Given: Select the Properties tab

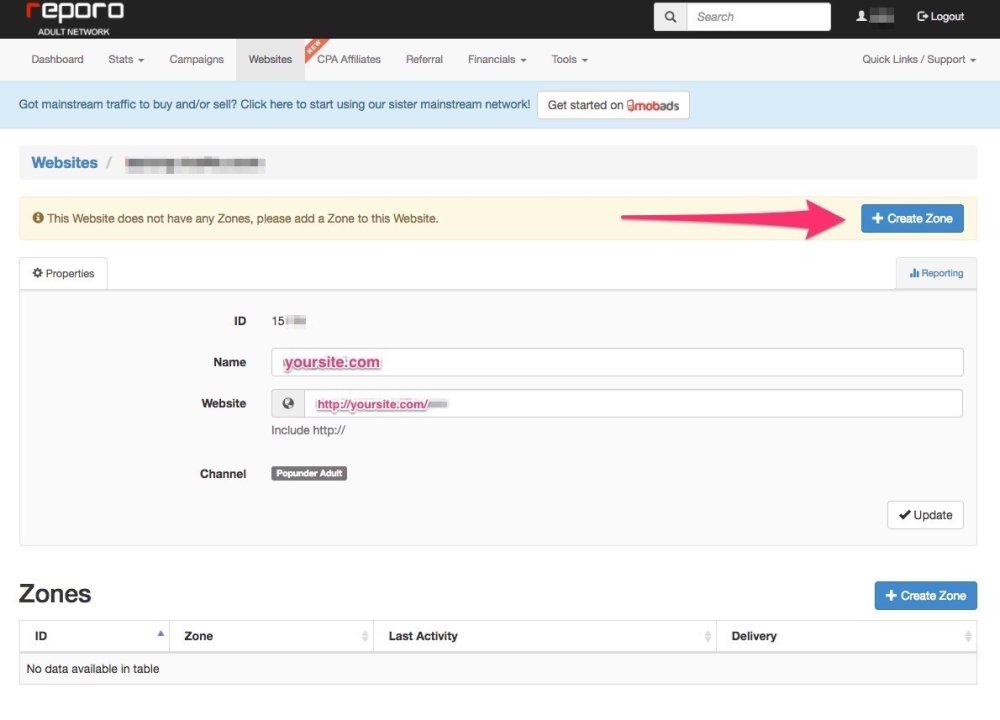Looking at the screenshot, I should pyautogui.click(x=63, y=274).
